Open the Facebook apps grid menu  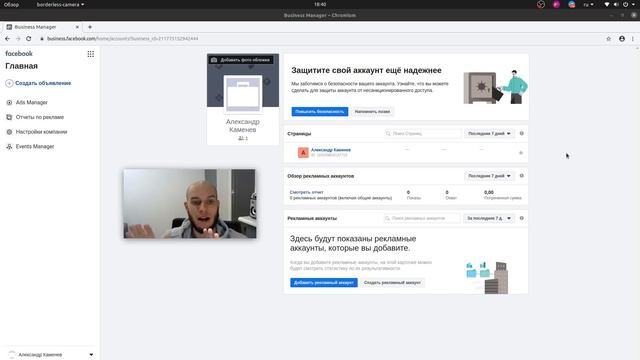(91, 54)
